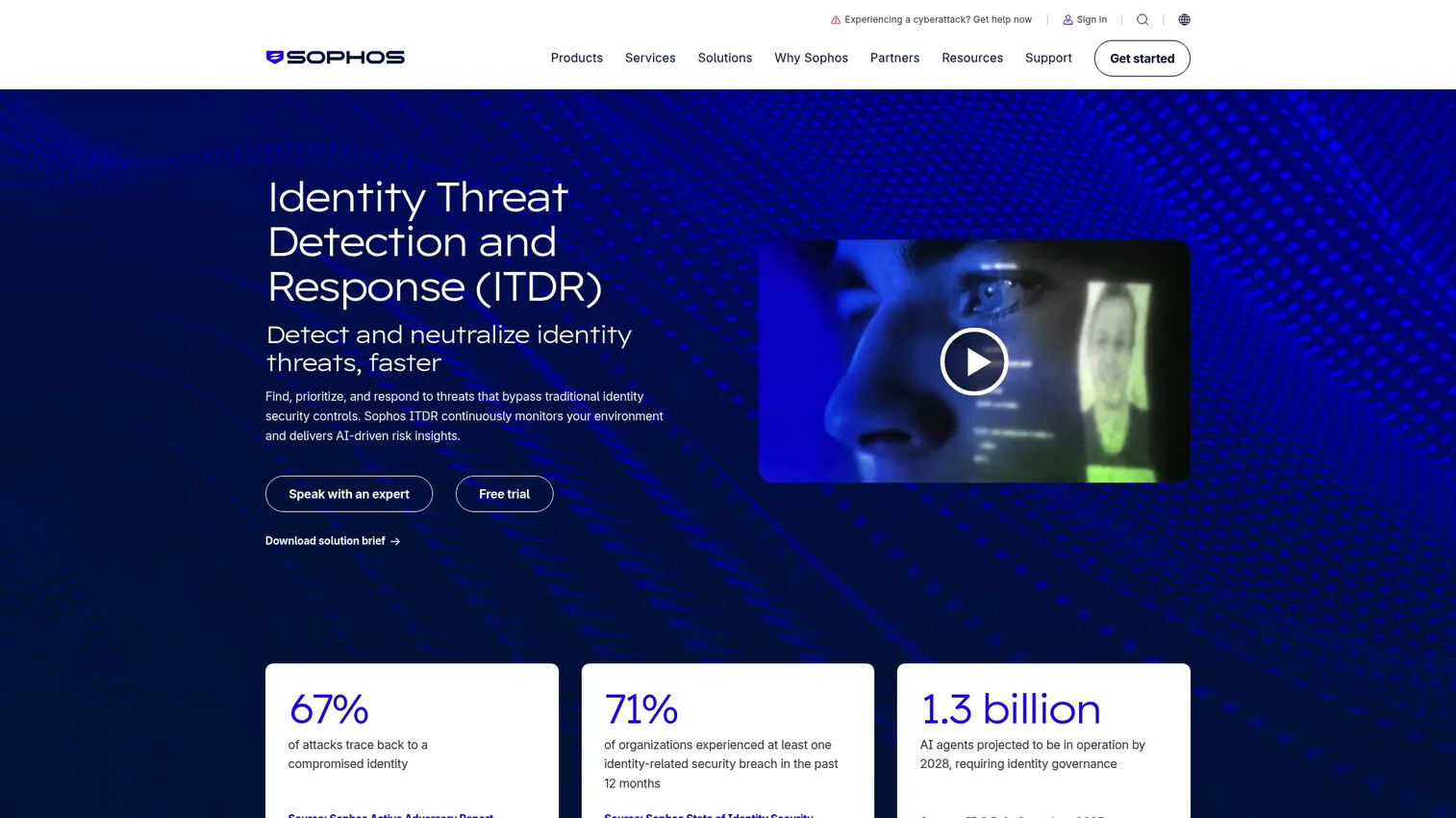Viewport: 1456px width, 818px height.
Task: Open the Resources menu
Action: (972, 58)
